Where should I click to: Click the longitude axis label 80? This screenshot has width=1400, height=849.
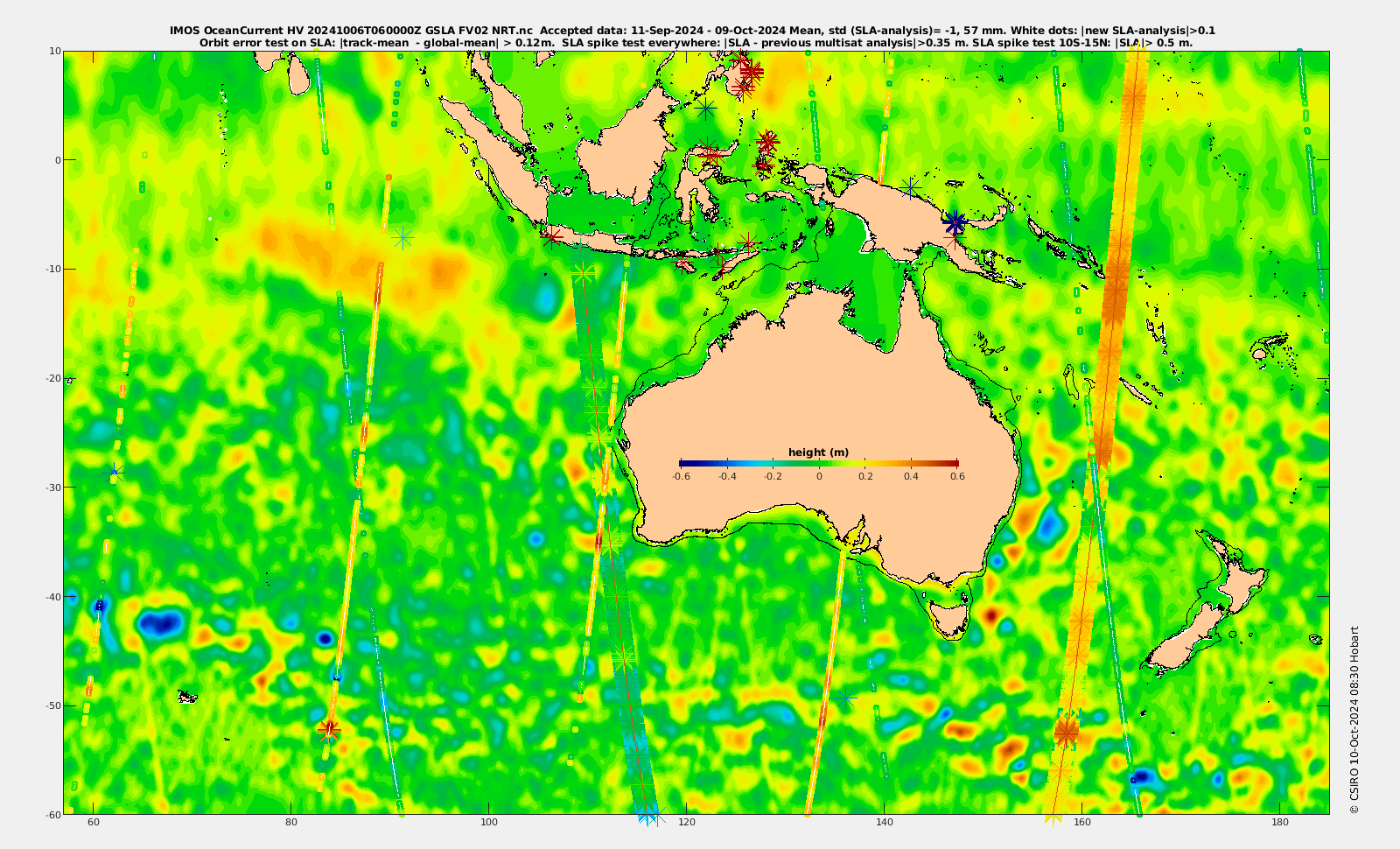coord(291,822)
